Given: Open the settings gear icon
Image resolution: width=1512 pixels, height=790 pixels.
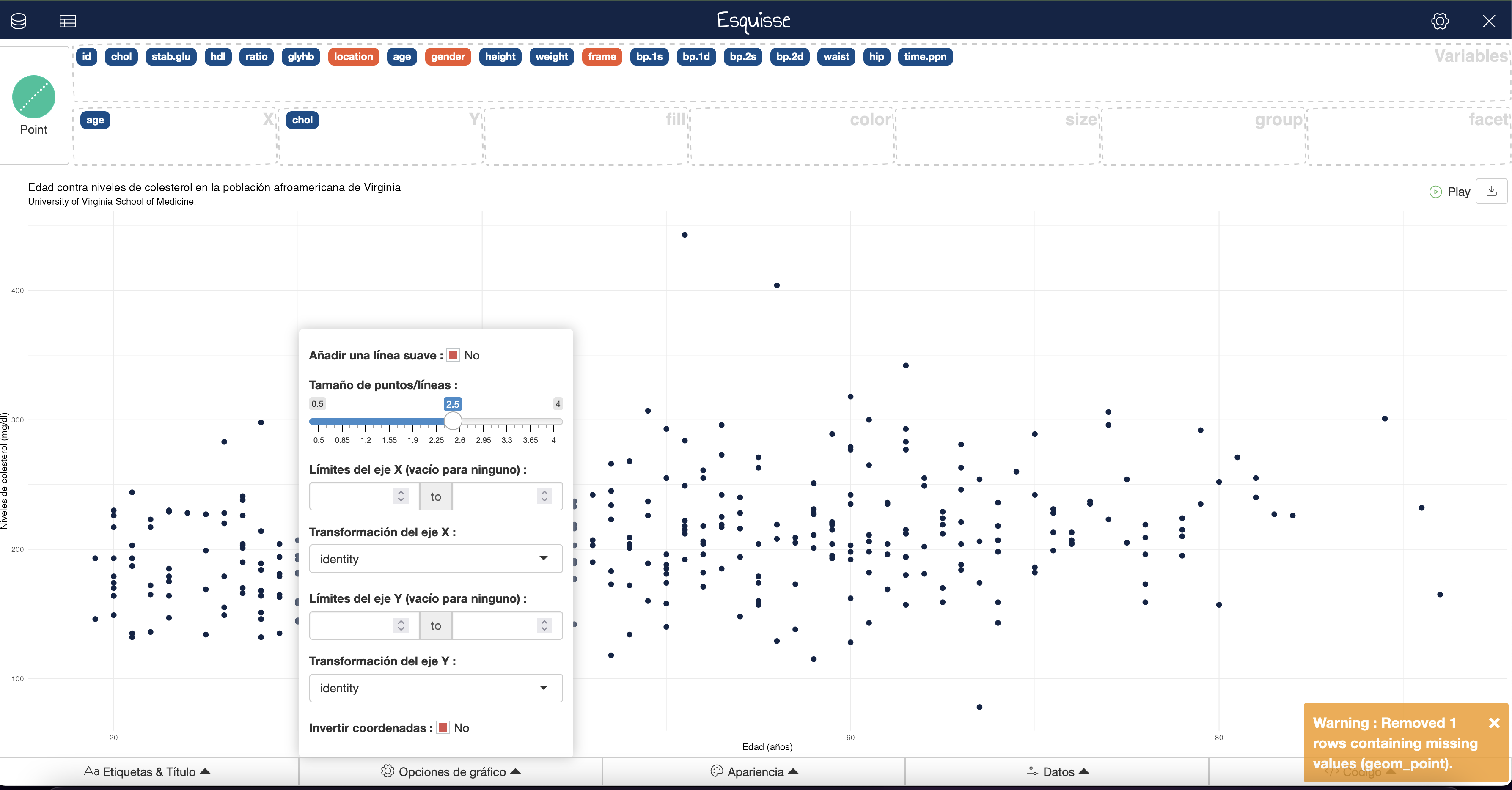Looking at the screenshot, I should 1439,22.
